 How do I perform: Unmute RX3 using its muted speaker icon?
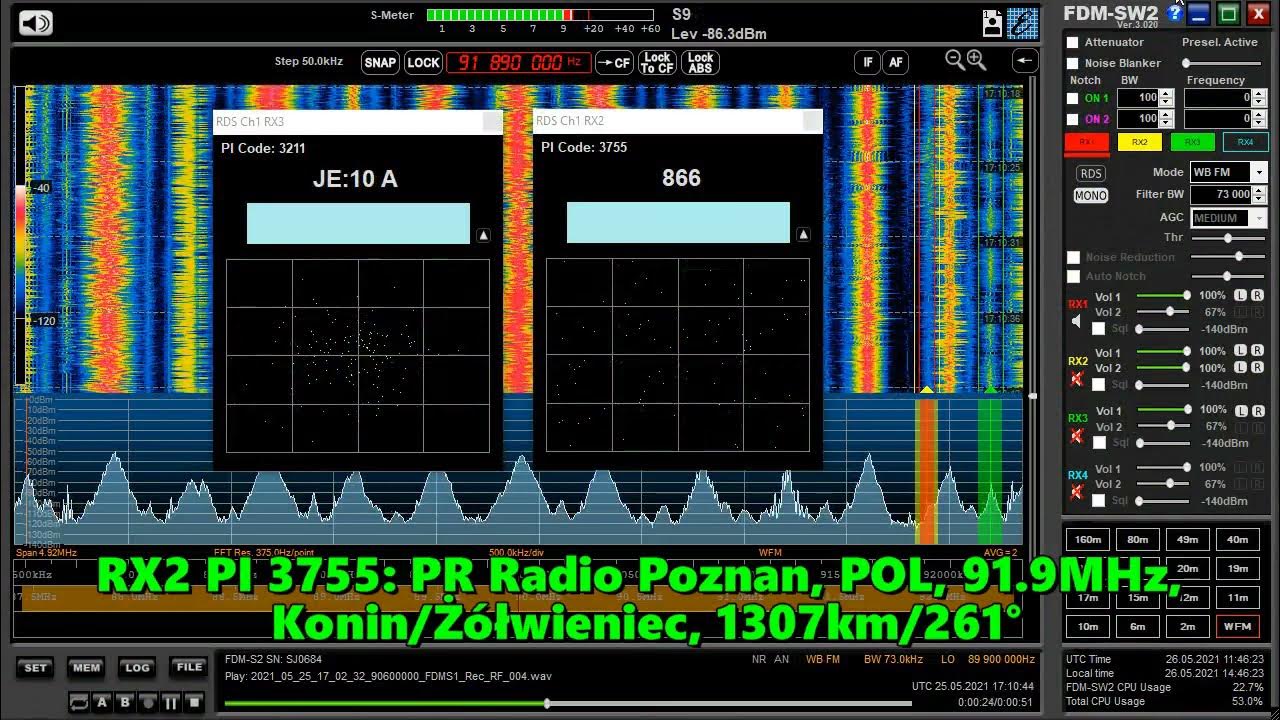coord(1077,436)
